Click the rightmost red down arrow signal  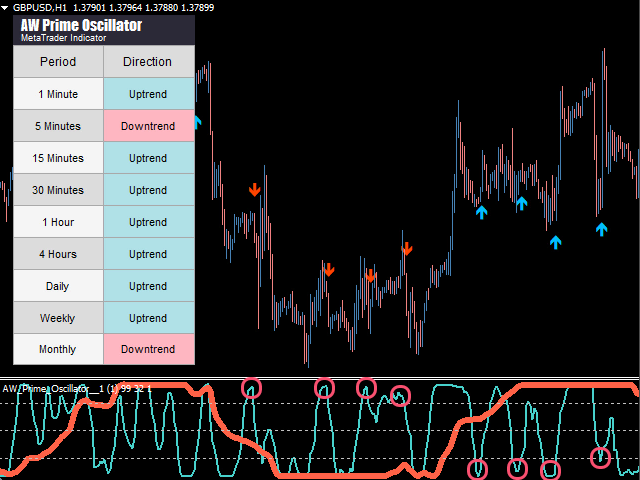tap(407, 249)
